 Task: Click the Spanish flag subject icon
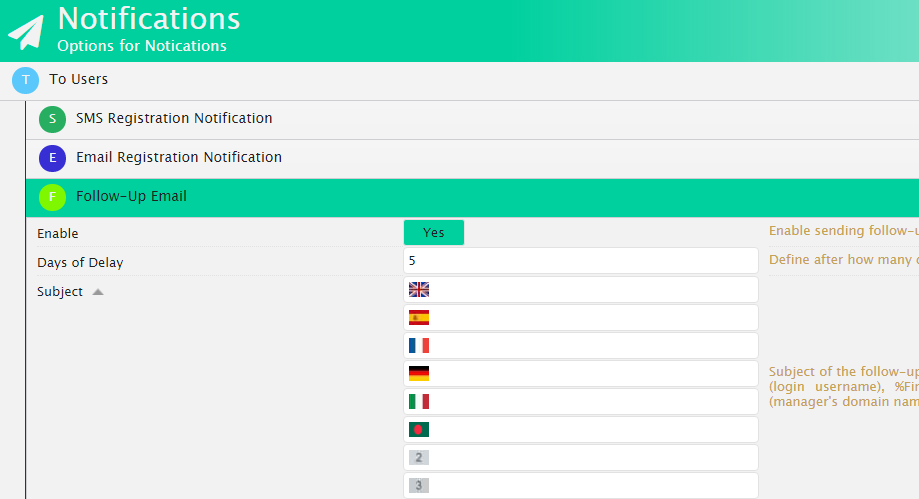click(x=419, y=318)
